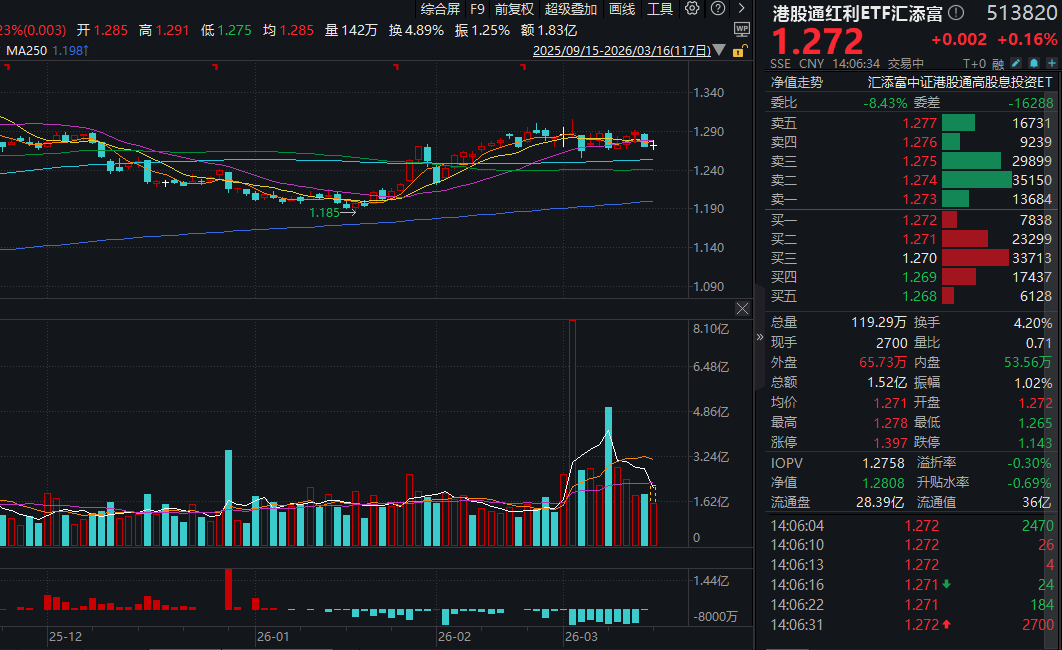Click the pencil note icon beside 融
Screen dimensions: 1062x650
[x=1000, y=62]
